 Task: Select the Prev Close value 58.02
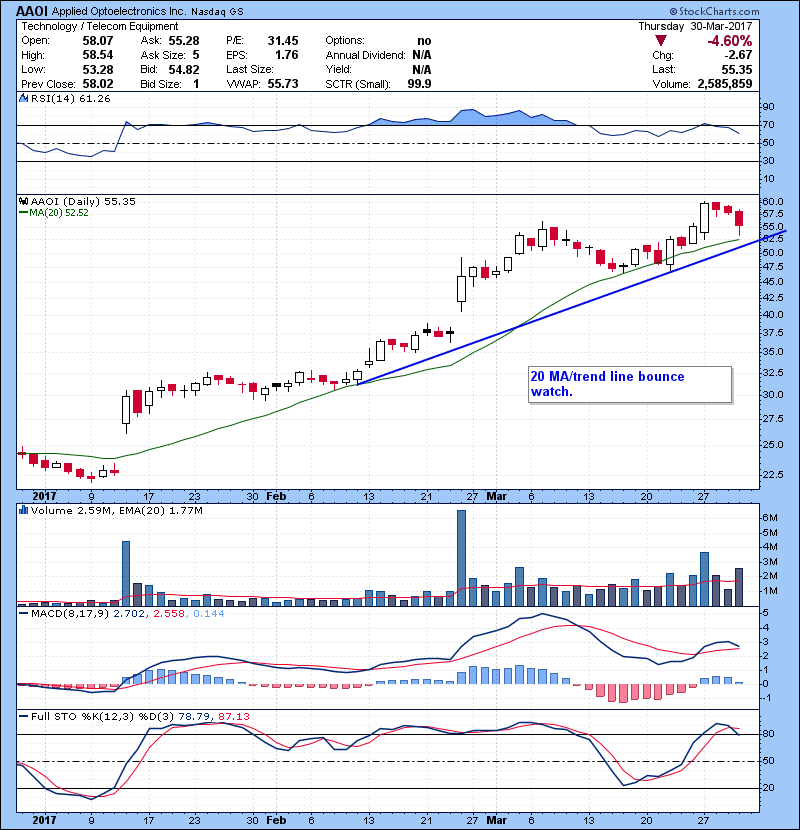[97, 84]
